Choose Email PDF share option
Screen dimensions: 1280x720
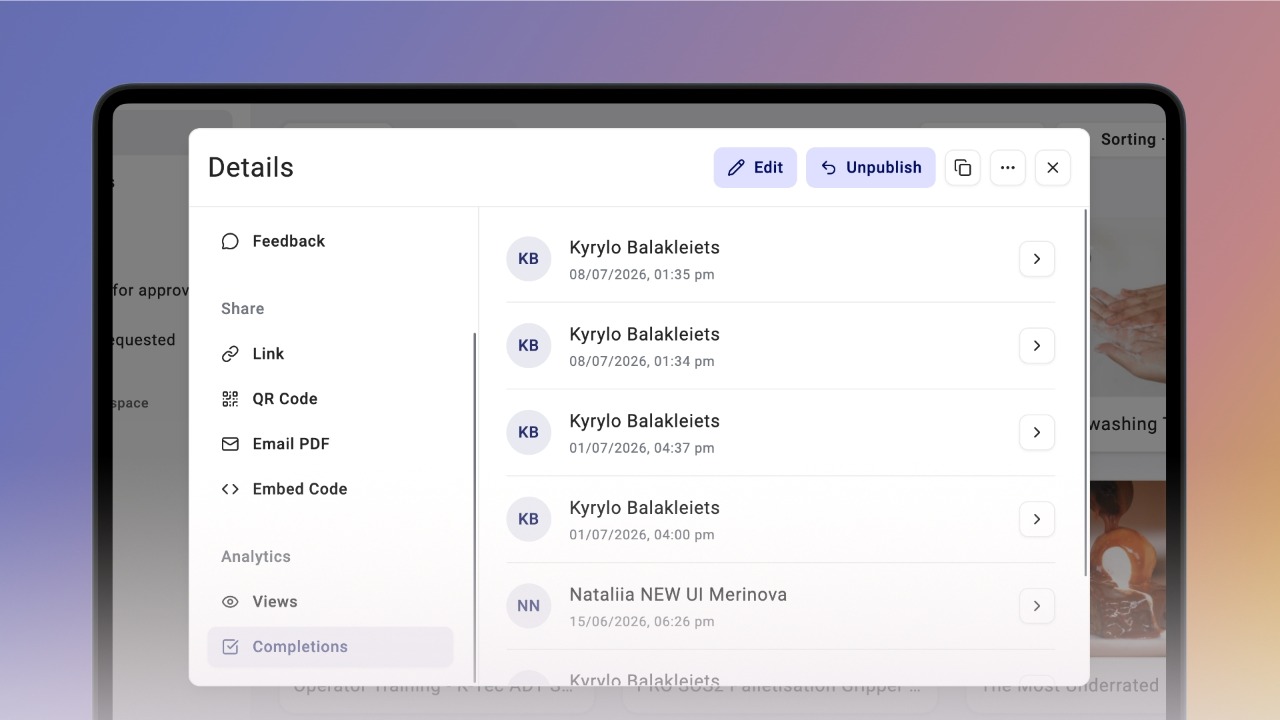[x=330, y=444]
